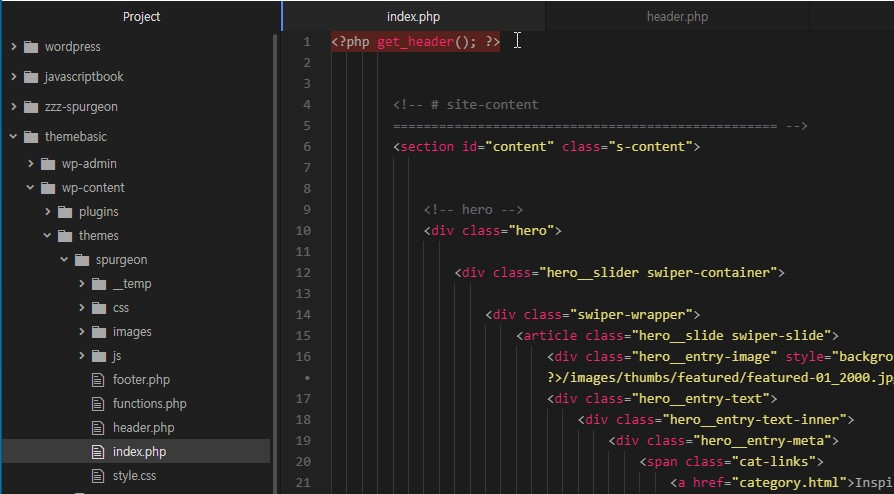Click the "swiper-wrapper" class string
Screen dimensions: 894x494
click(x=631, y=315)
